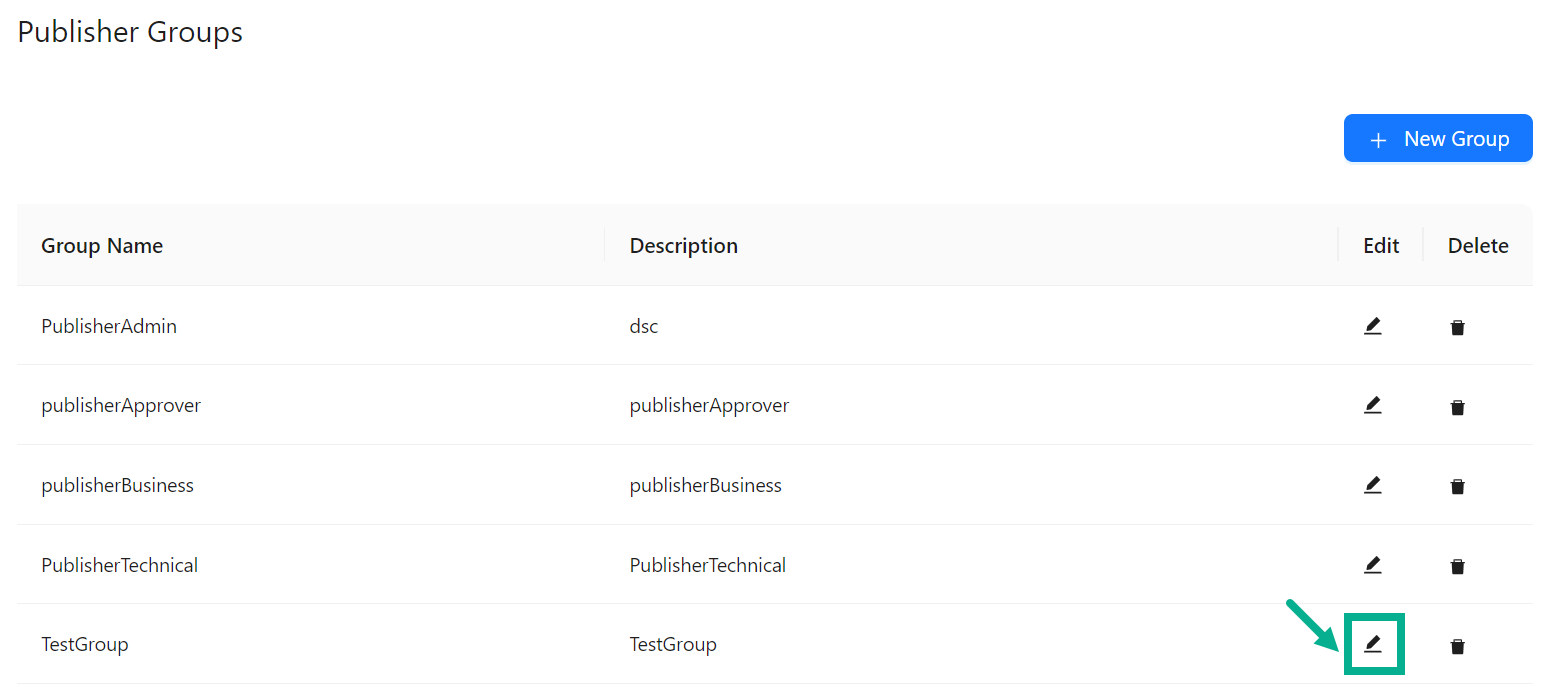The height and width of the screenshot is (687, 1548).
Task: Delete the TestGroup entry
Action: pos(1458,645)
